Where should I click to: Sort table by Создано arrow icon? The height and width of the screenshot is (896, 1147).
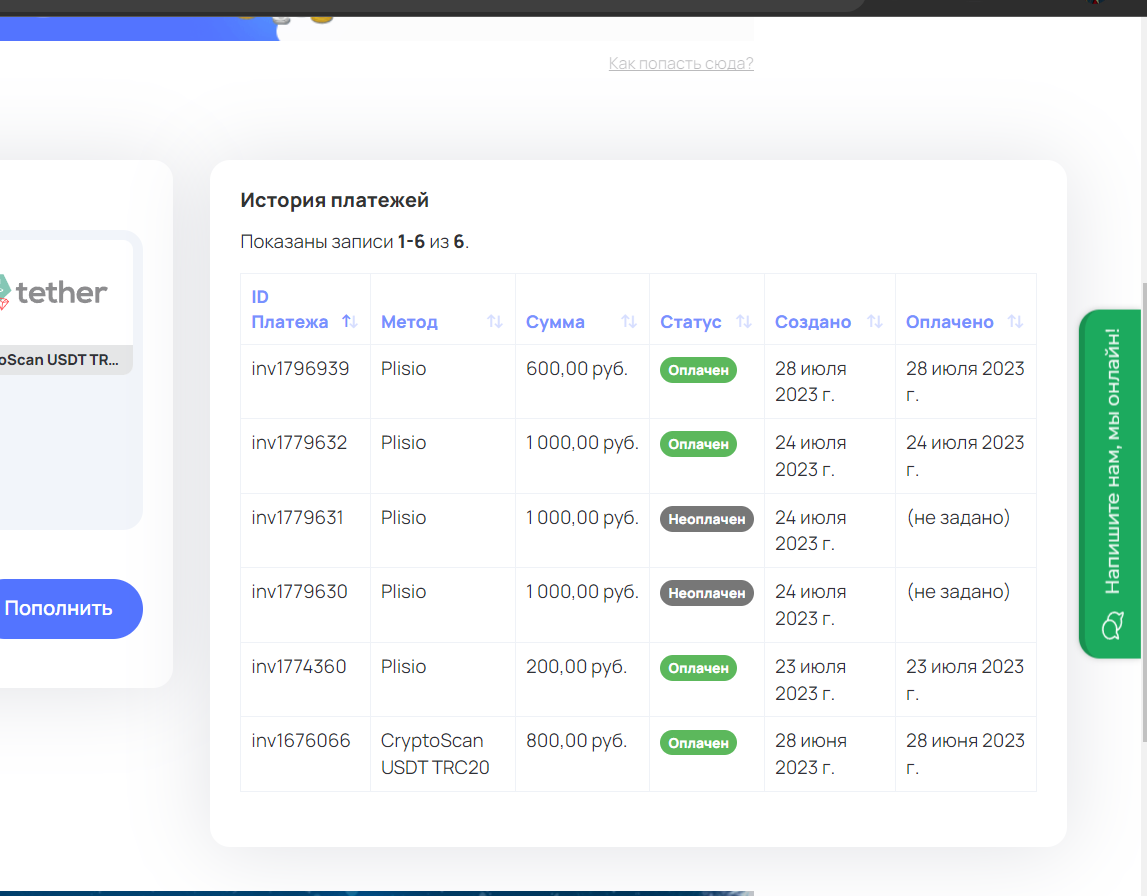tap(874, 321)
